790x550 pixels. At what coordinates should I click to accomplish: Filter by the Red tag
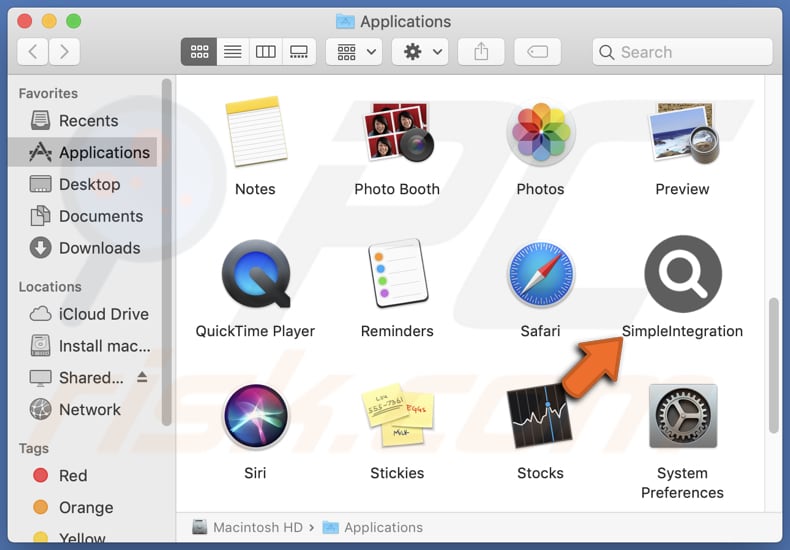[x=83, y=475]
